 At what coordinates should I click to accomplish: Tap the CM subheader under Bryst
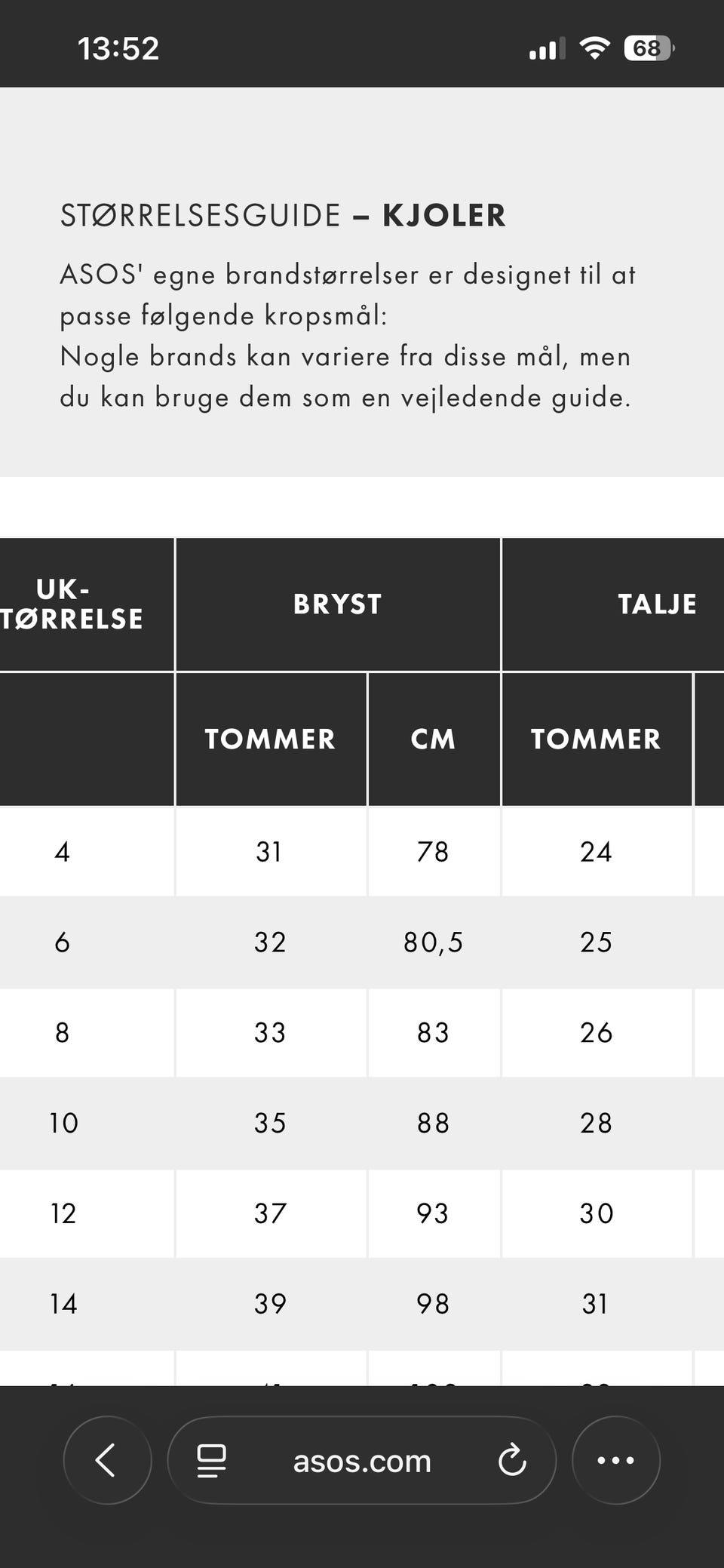click(x=433, y=739)
